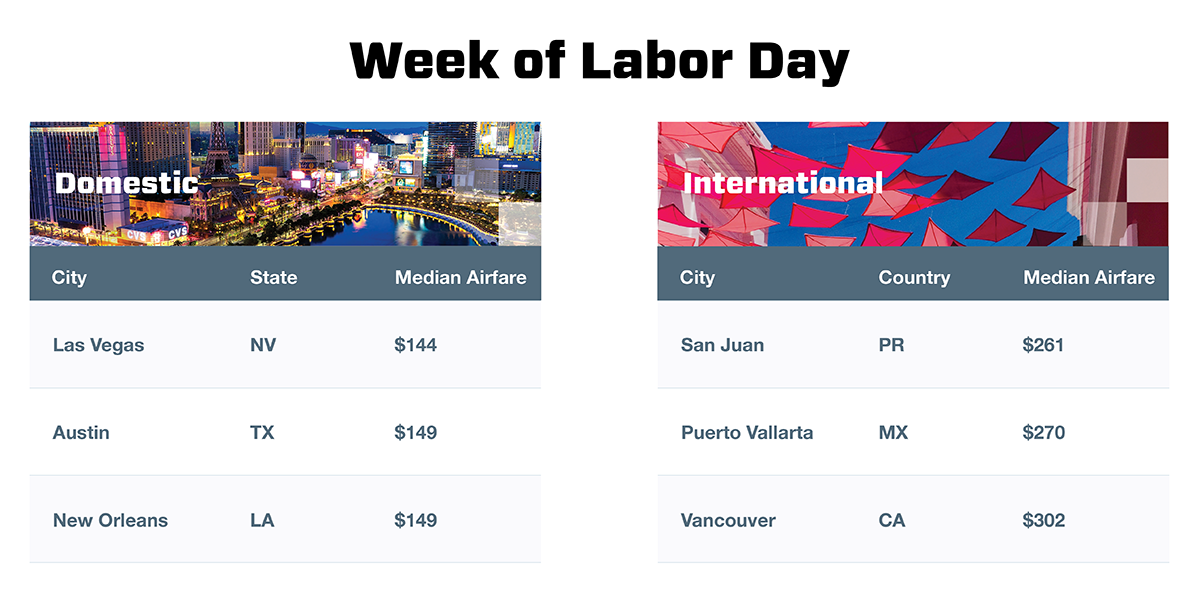Click the $261 airfare for San Juan

1043,345
